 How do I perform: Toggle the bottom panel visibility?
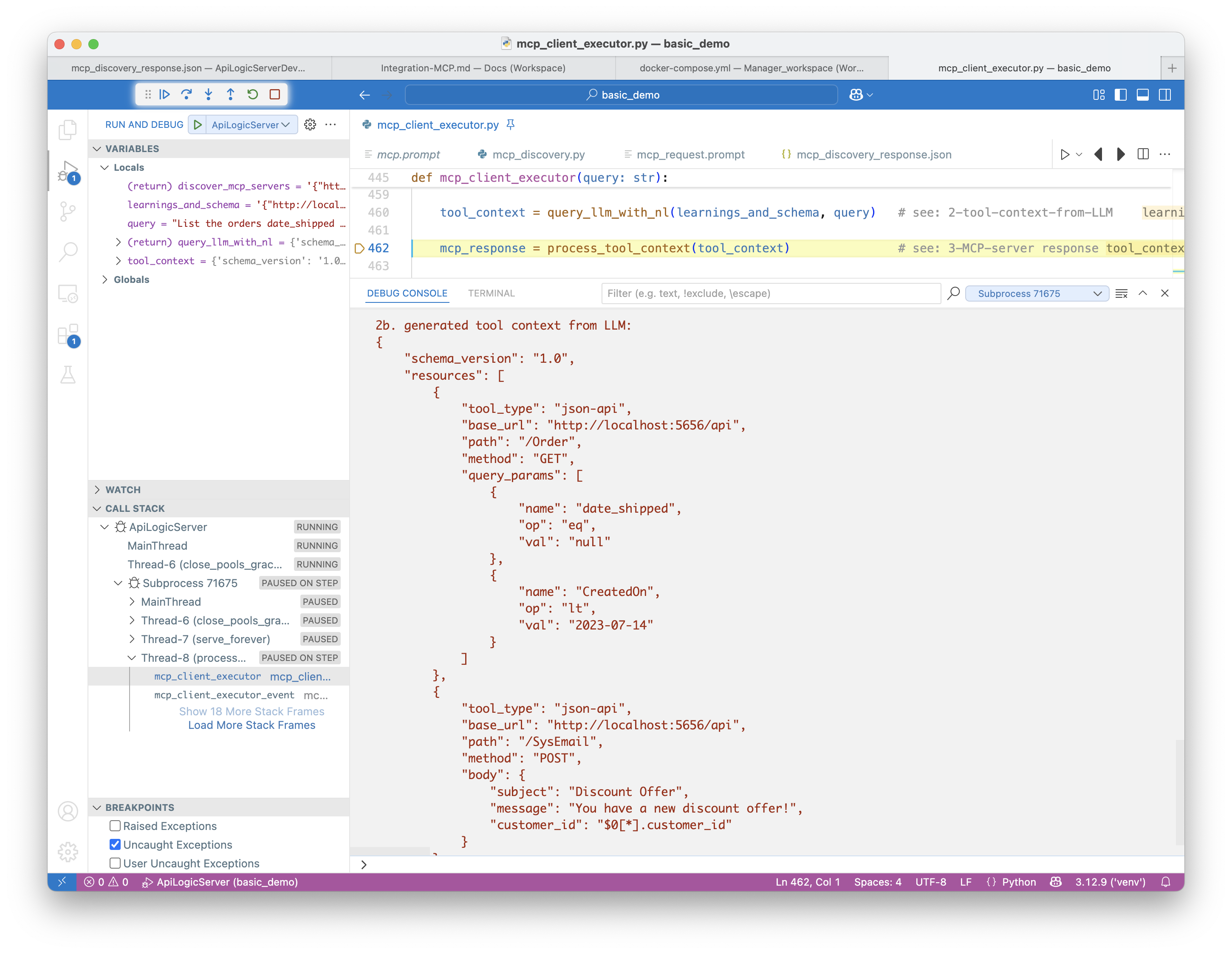[x=1143, y=95]
